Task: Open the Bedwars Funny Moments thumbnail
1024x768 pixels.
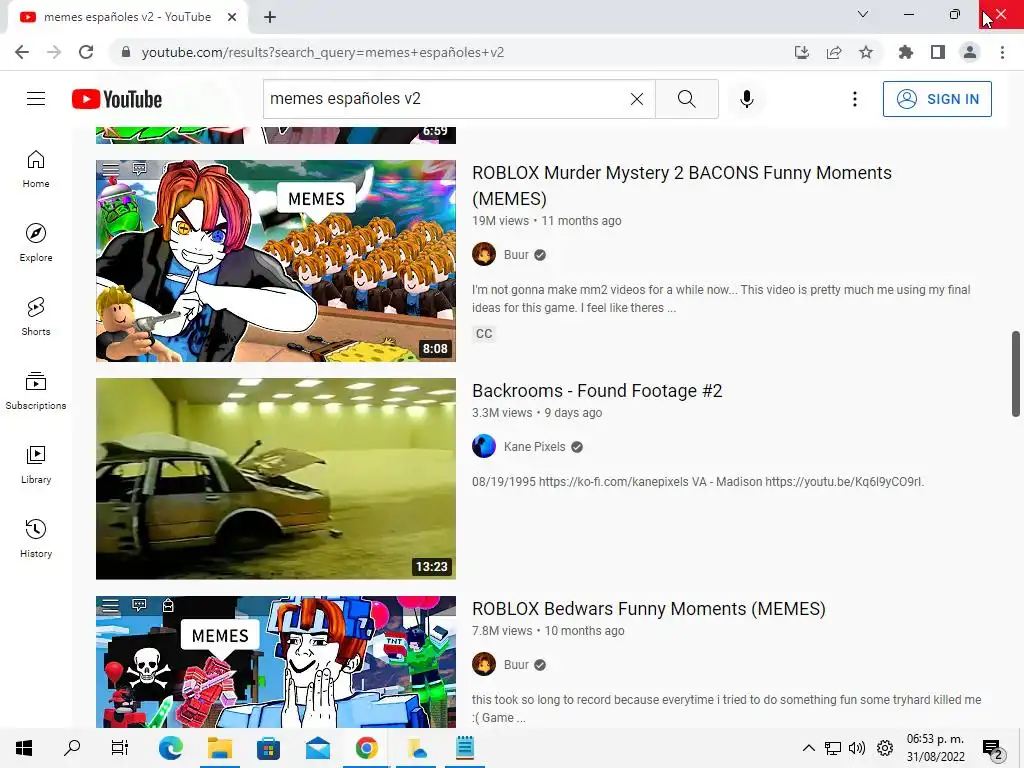Action: 276,662
